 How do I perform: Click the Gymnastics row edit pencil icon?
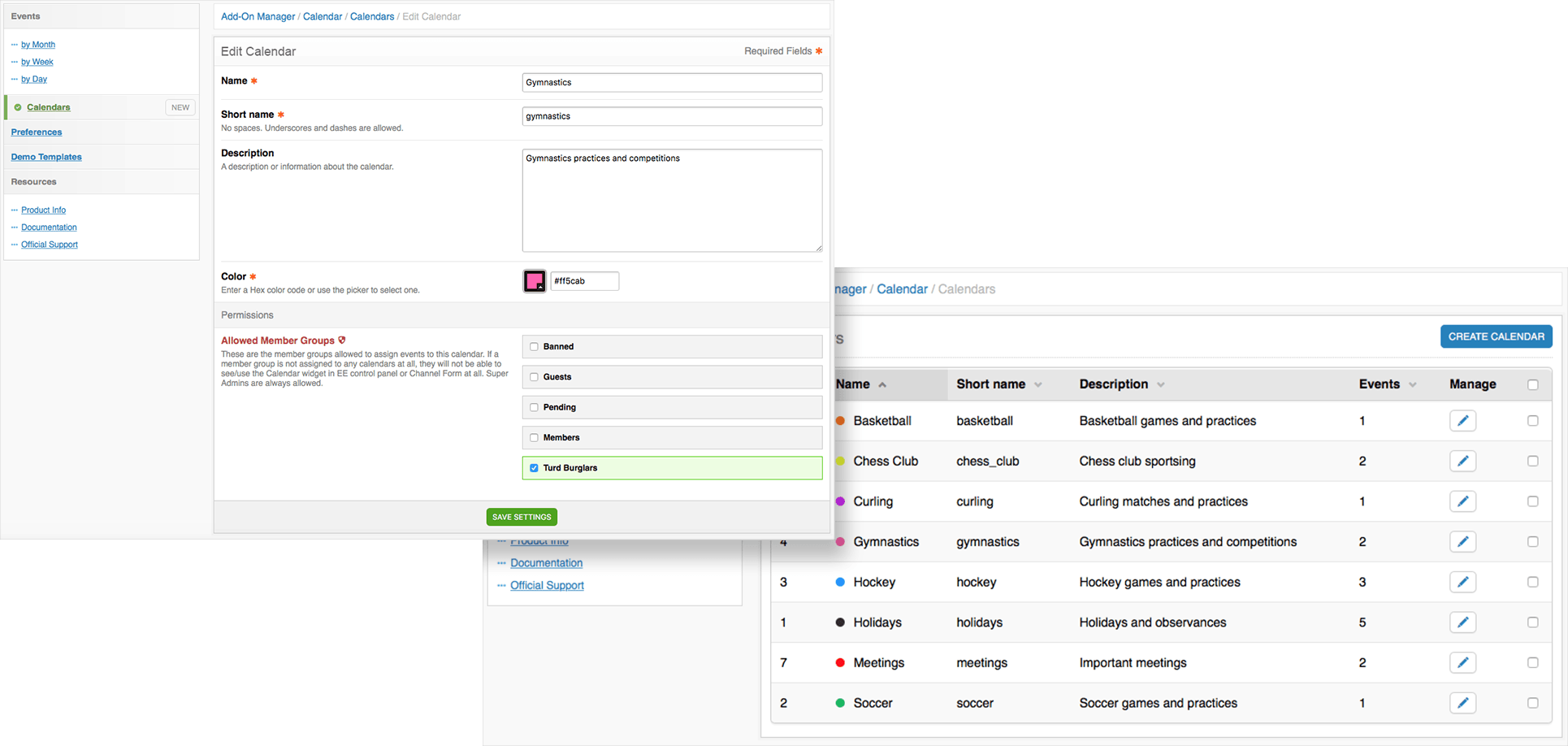pyautogui.click(x=1462, y=541)
